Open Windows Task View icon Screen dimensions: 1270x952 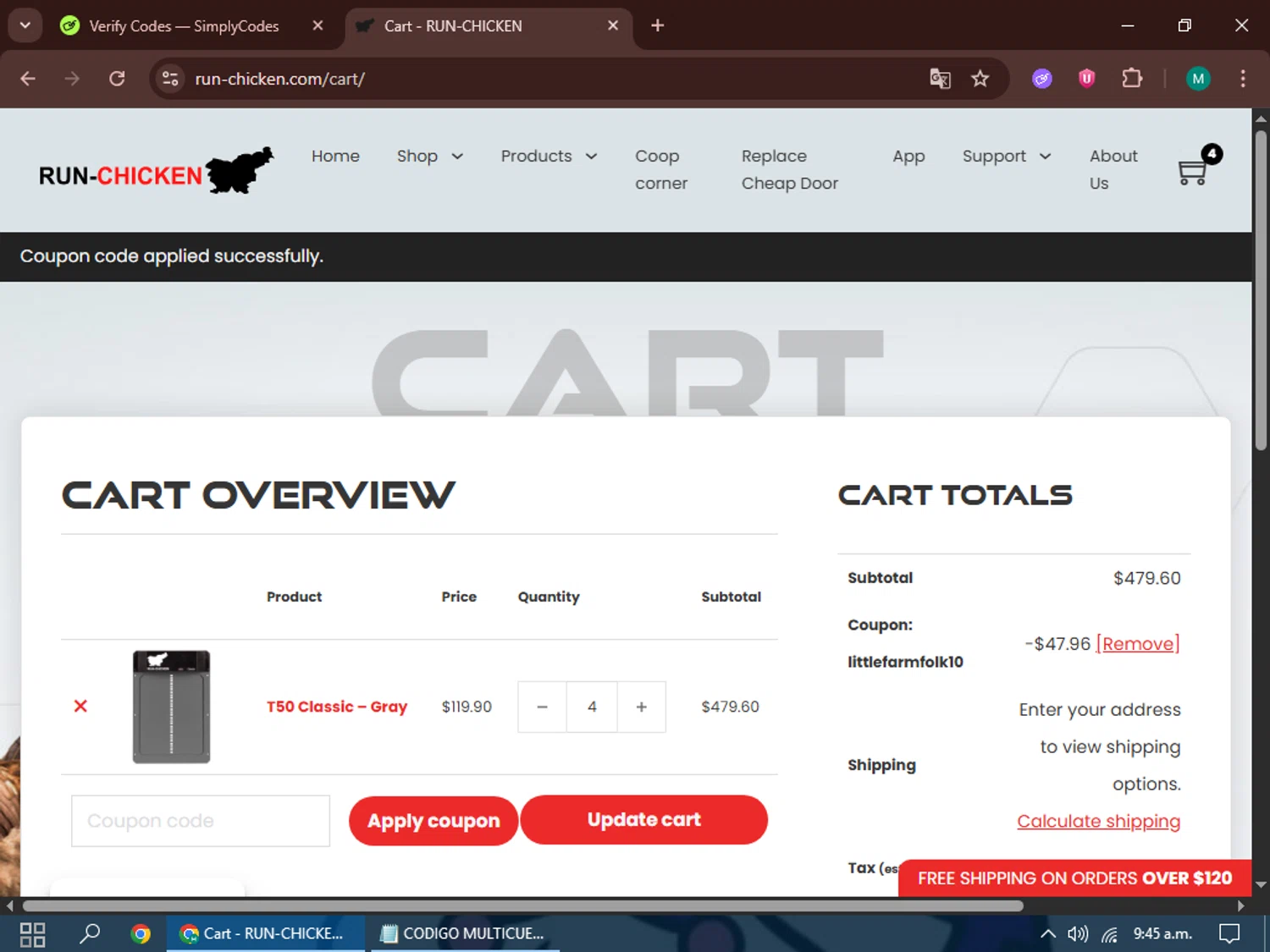click(x=32, y=934)
